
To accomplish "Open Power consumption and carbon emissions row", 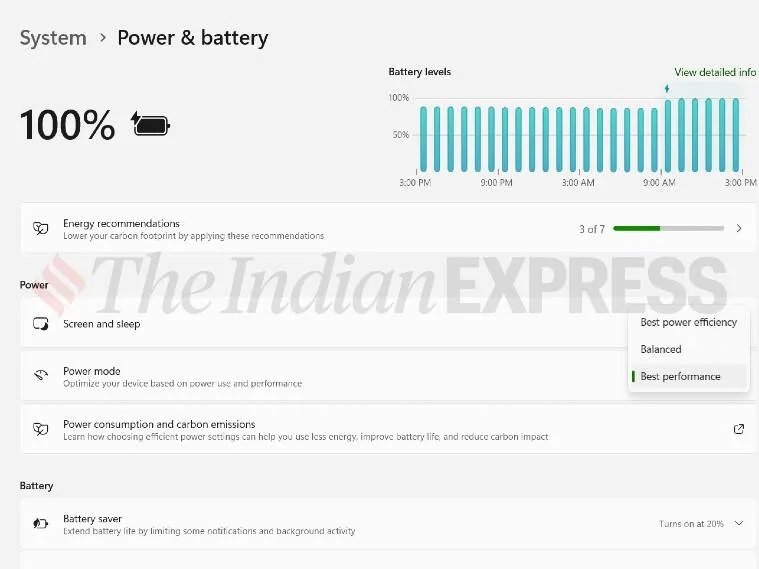I will coord(300,429).
